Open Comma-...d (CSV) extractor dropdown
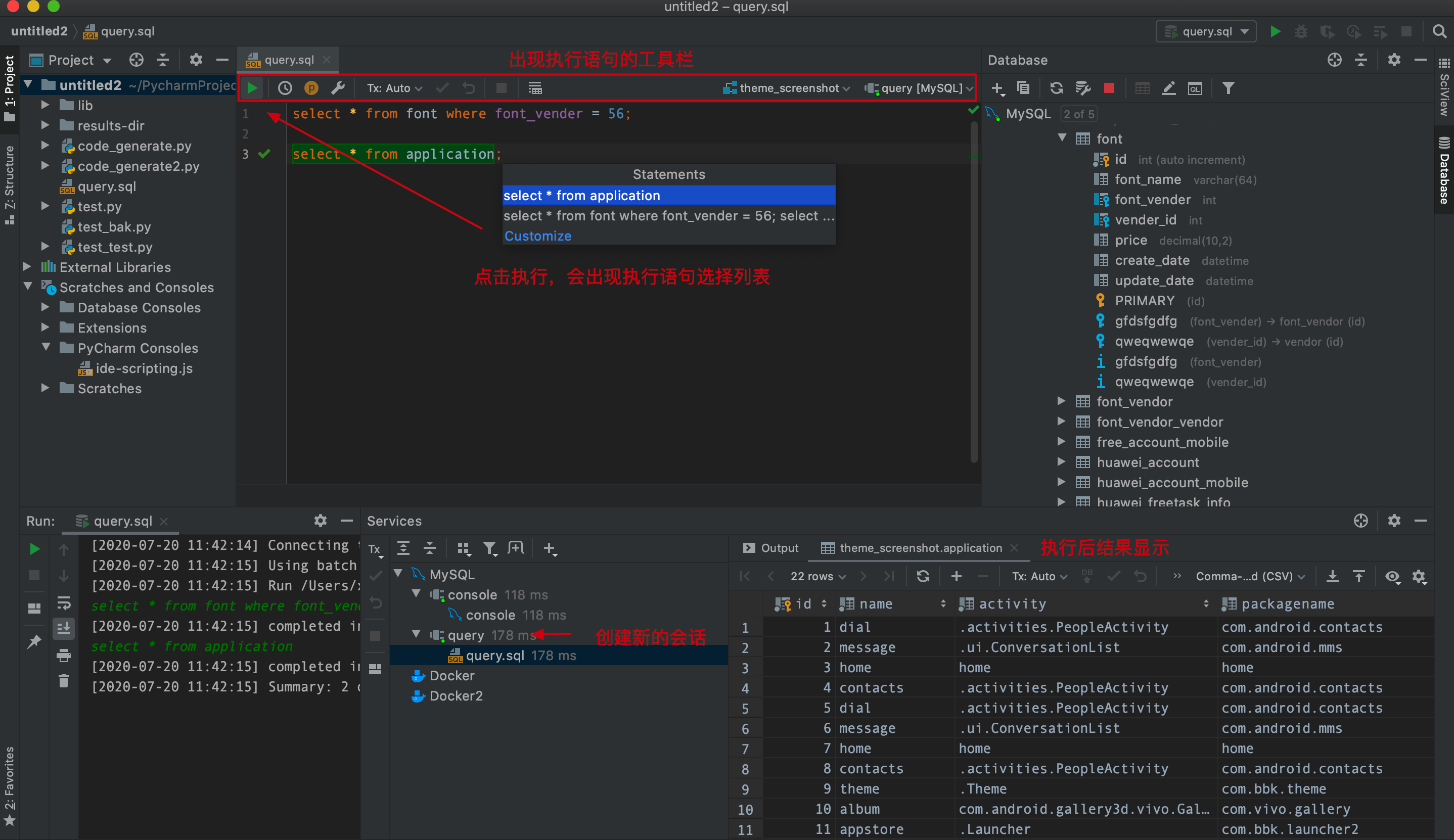Screen dimensions: 1454x840 pyautogui.click(x=1250, y=576)
